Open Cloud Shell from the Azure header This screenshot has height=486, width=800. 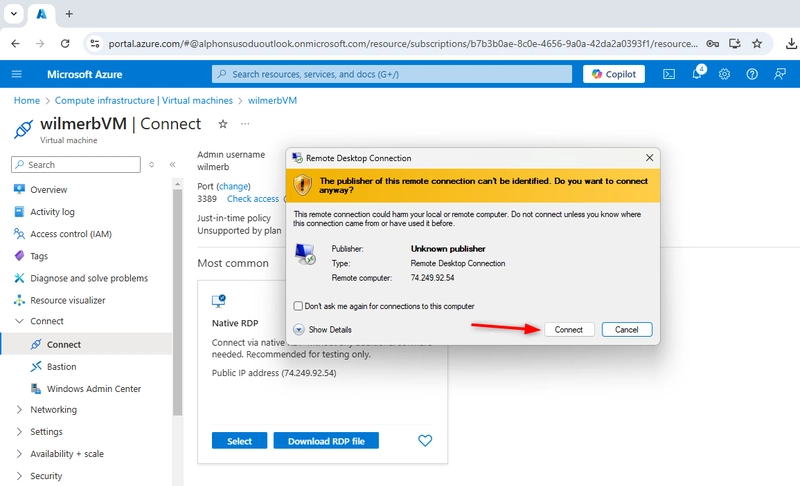click(x=669, y=74)
